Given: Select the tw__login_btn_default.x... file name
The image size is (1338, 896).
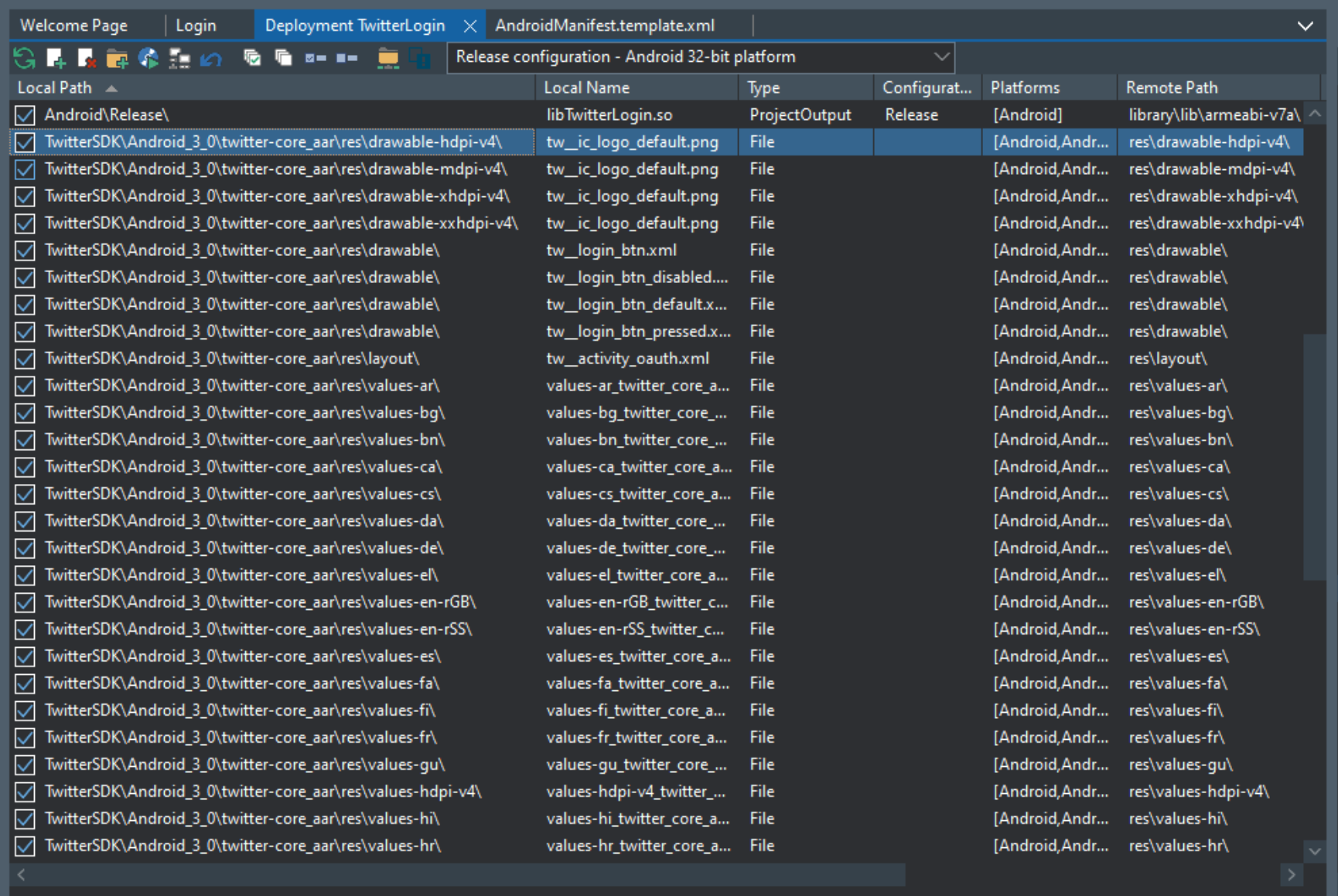Looking at the screenshot, I should tap(637, 305).
